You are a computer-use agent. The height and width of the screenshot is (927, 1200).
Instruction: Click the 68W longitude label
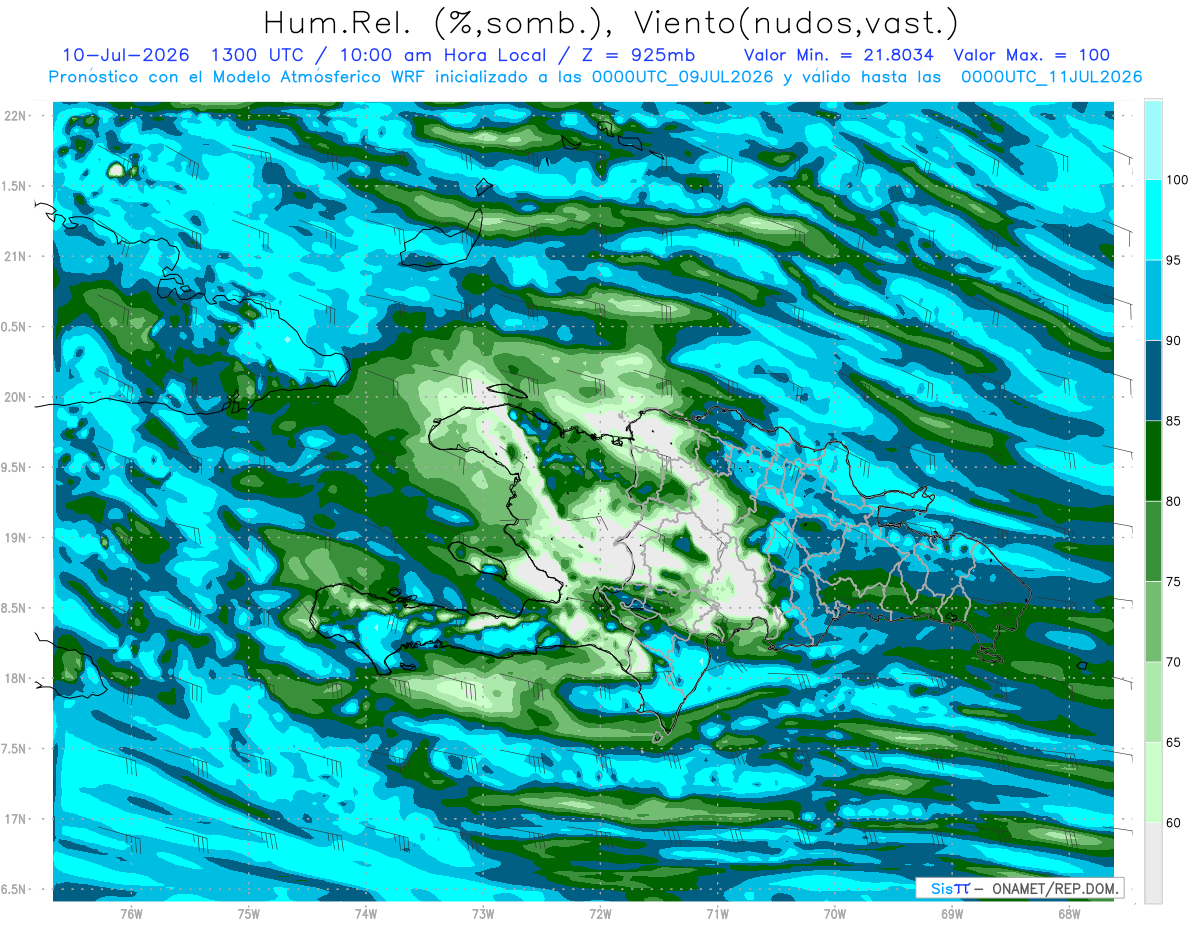(x=1069, y=913)
